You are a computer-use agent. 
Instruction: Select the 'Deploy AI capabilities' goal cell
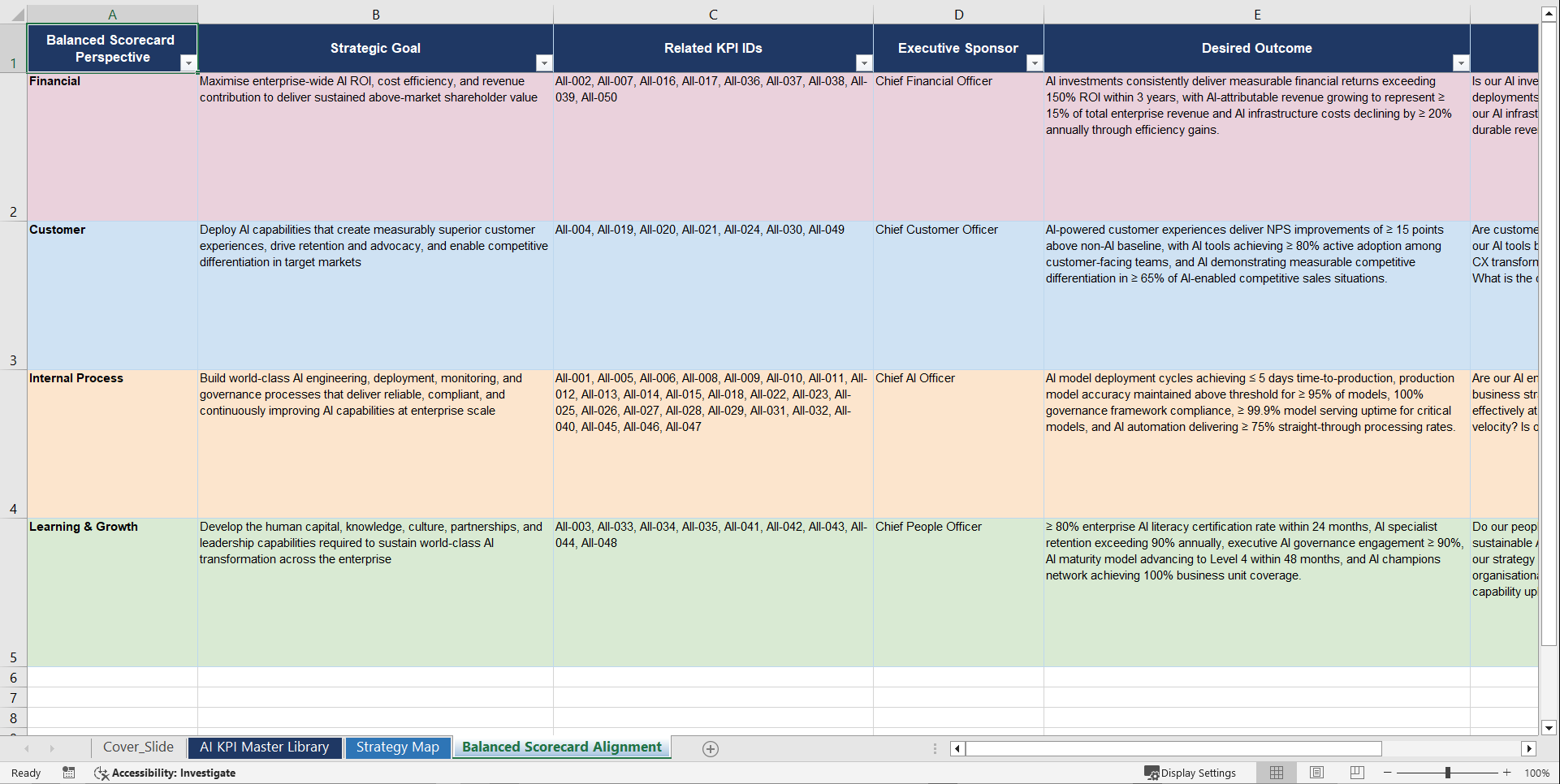(x=376, y=295)
